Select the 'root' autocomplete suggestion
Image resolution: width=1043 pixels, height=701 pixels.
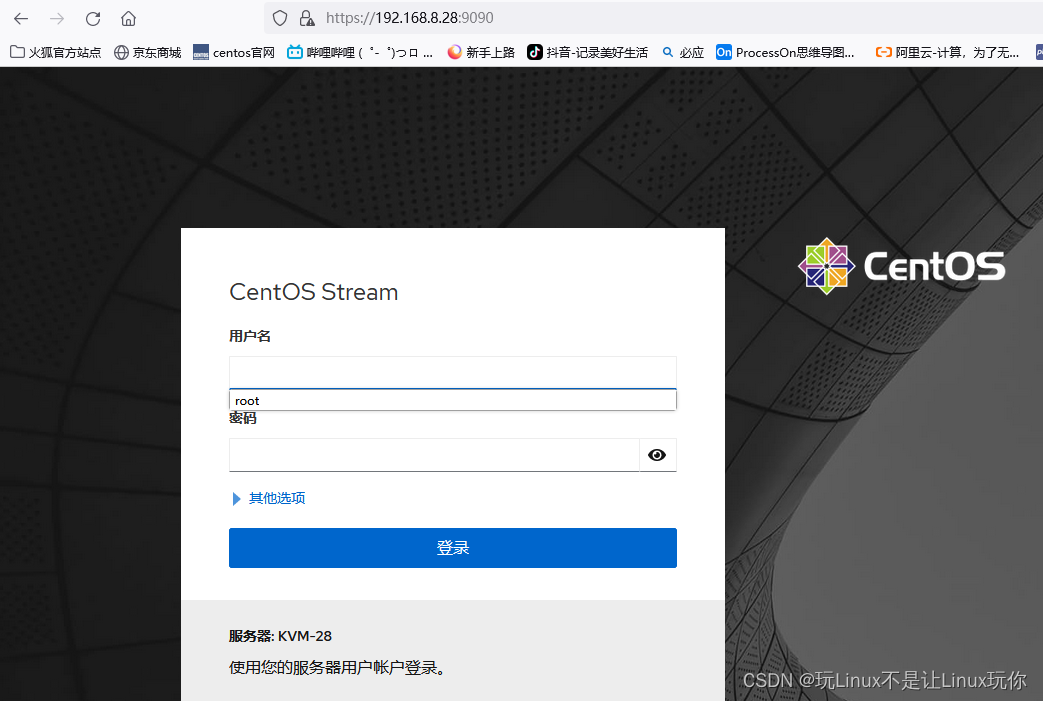[x=453, y=400]
